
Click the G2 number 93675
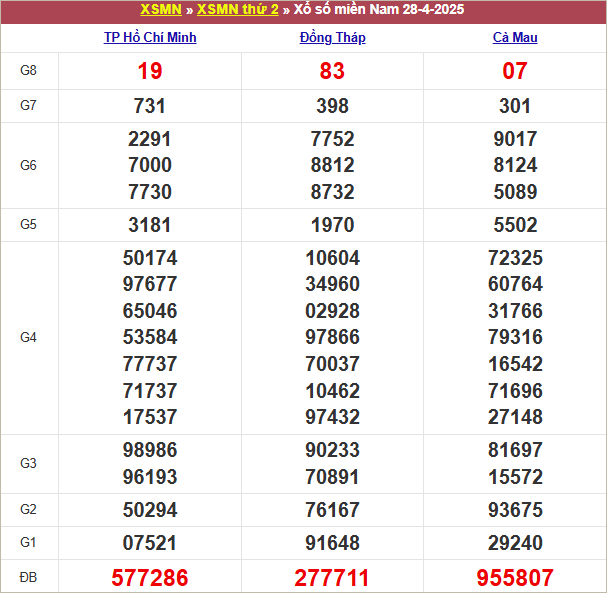[x=515, y=510]
